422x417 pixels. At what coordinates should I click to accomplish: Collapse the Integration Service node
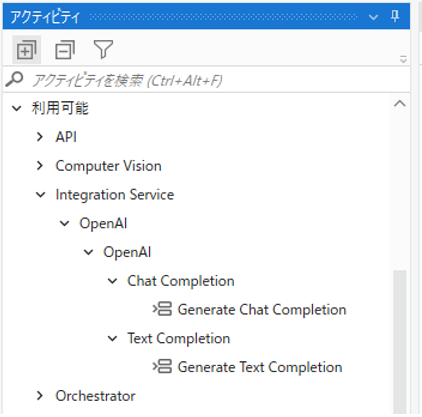pyautogui.click(x=40, y=195)
